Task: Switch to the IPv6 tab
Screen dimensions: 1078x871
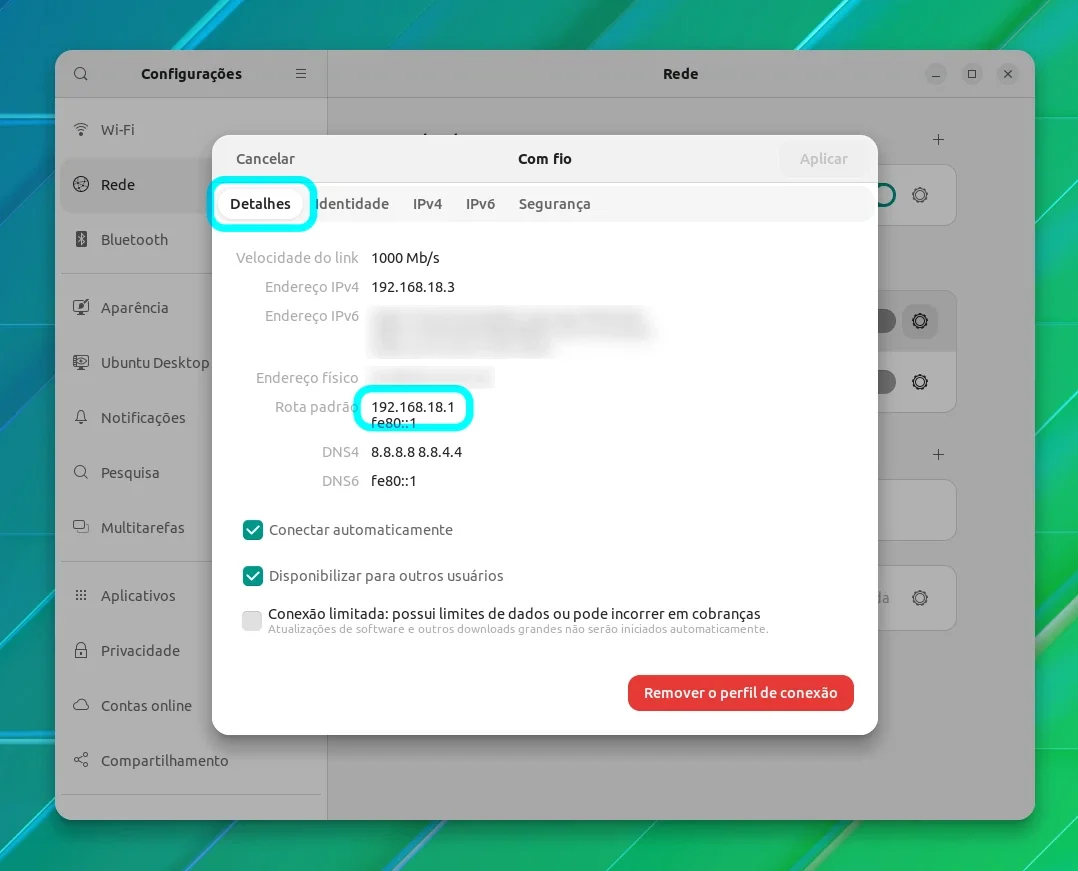Action: 481,204
